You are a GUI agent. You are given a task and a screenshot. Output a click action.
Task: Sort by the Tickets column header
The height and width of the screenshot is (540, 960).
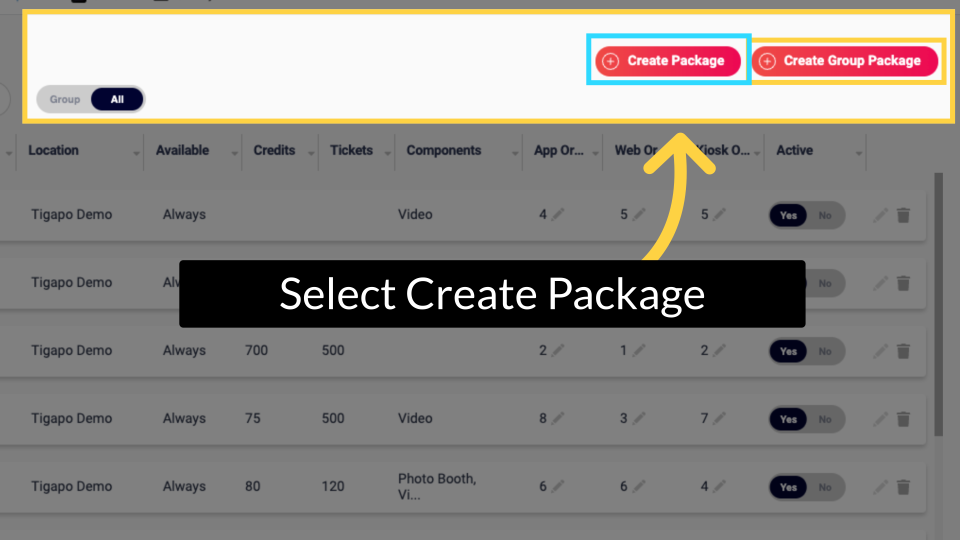pos(351,150)
